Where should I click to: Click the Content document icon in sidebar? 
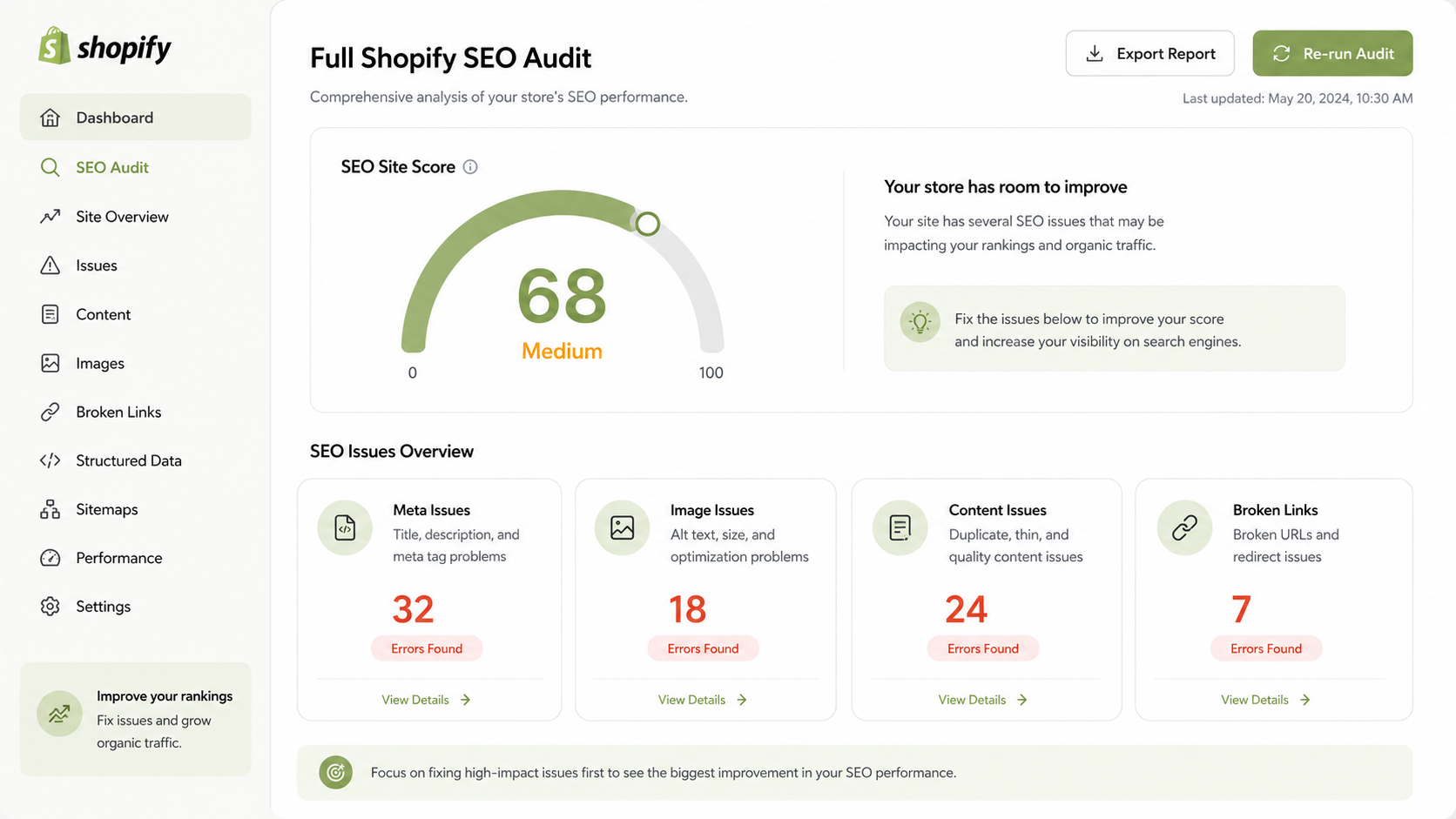point(51,314)
